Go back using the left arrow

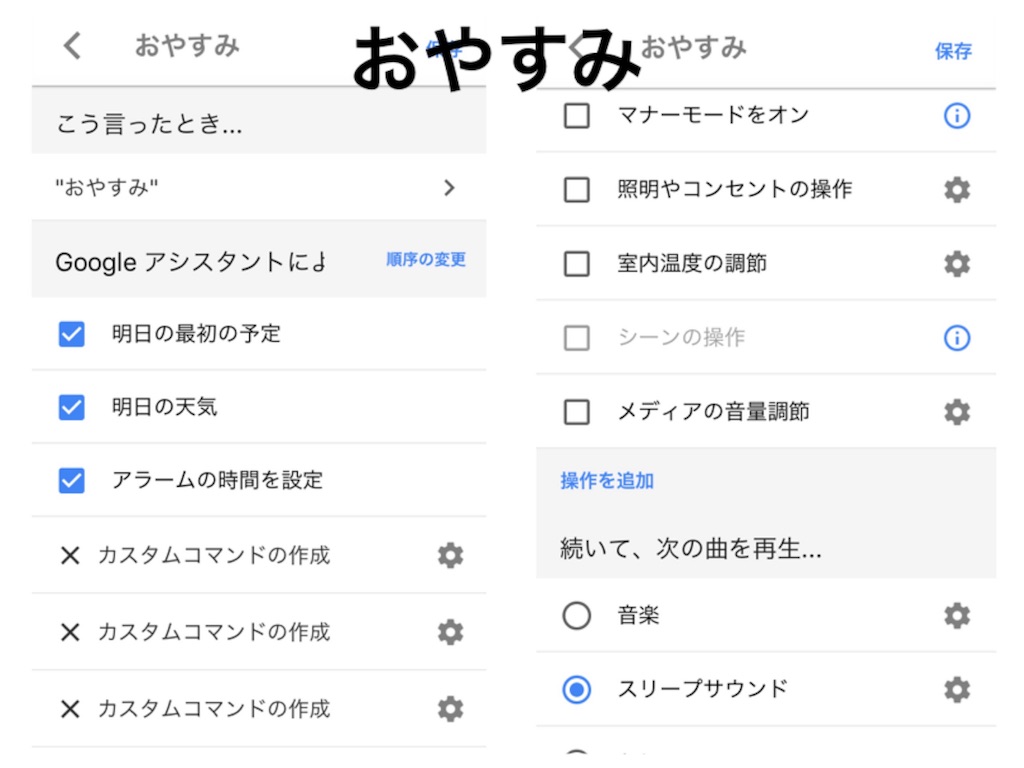70,46
